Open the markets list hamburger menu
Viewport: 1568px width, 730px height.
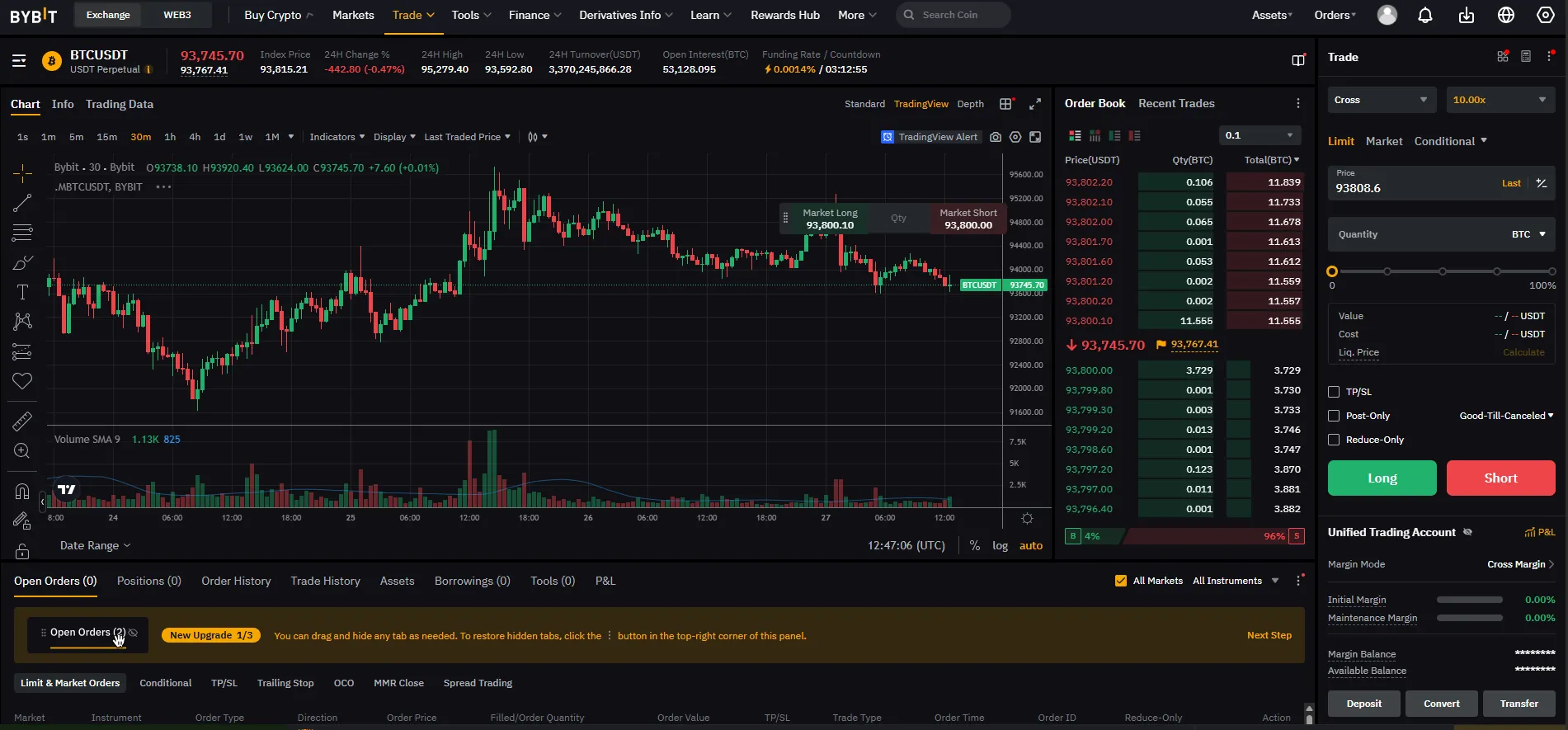19,61
